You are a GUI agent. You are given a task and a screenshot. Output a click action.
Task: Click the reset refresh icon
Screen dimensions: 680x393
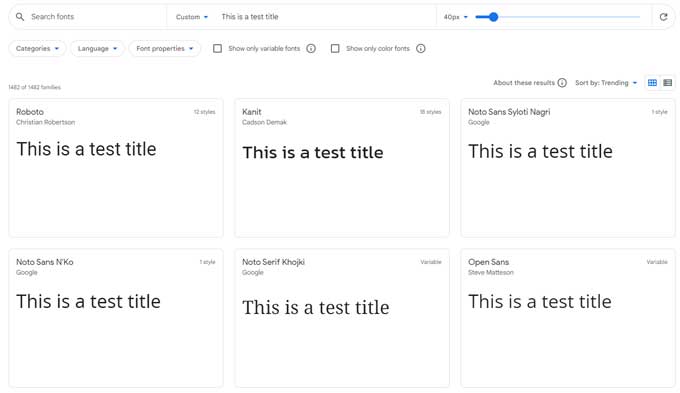tap(663, 17)
